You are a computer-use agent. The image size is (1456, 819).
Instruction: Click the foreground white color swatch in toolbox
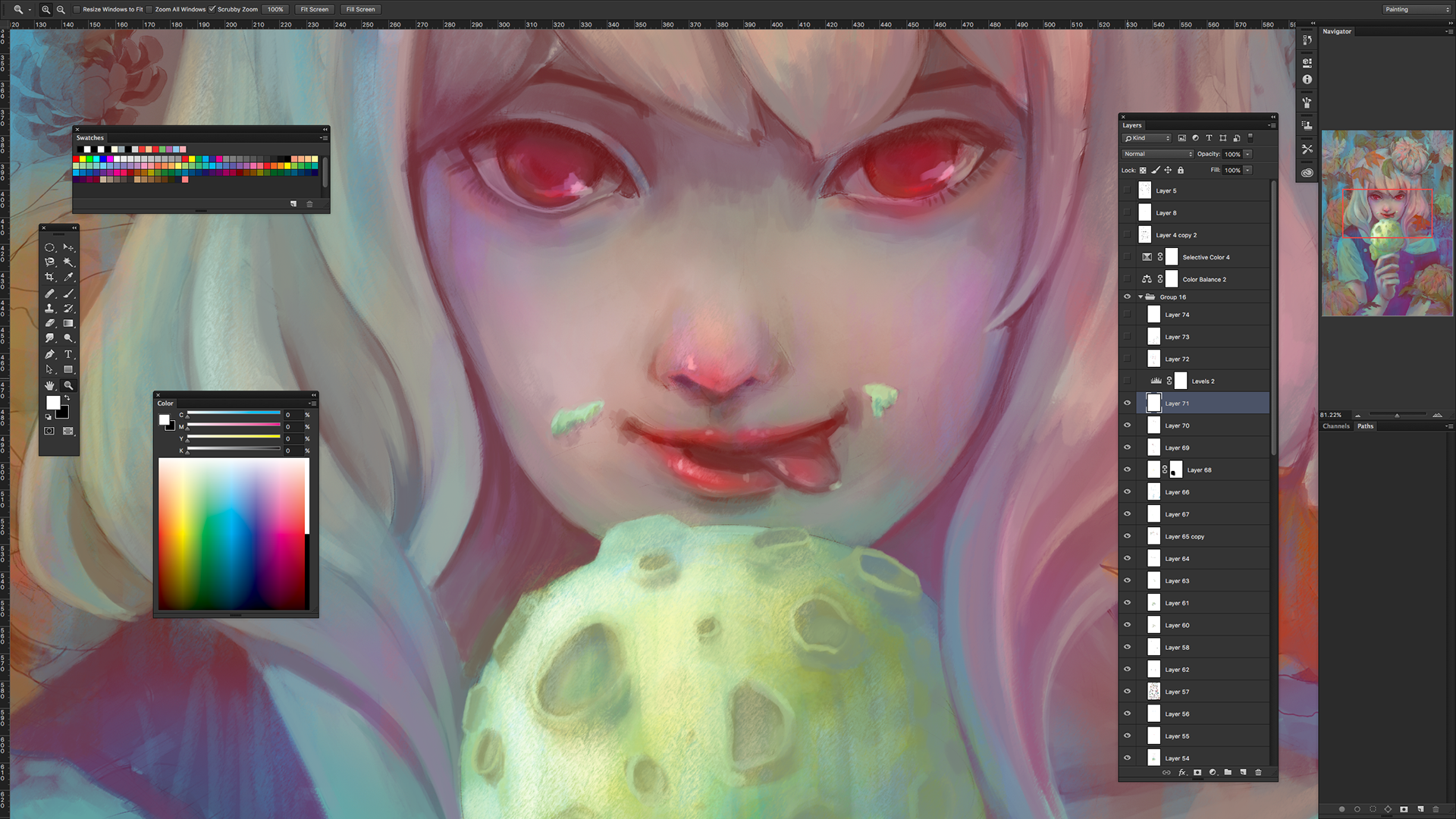click(x=53, y=403)
